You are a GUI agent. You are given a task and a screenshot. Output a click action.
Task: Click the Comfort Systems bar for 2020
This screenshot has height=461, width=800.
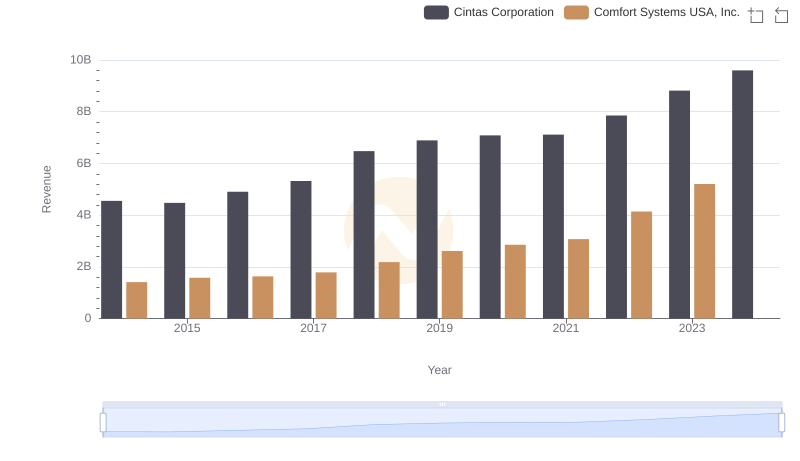coord(515,281)
